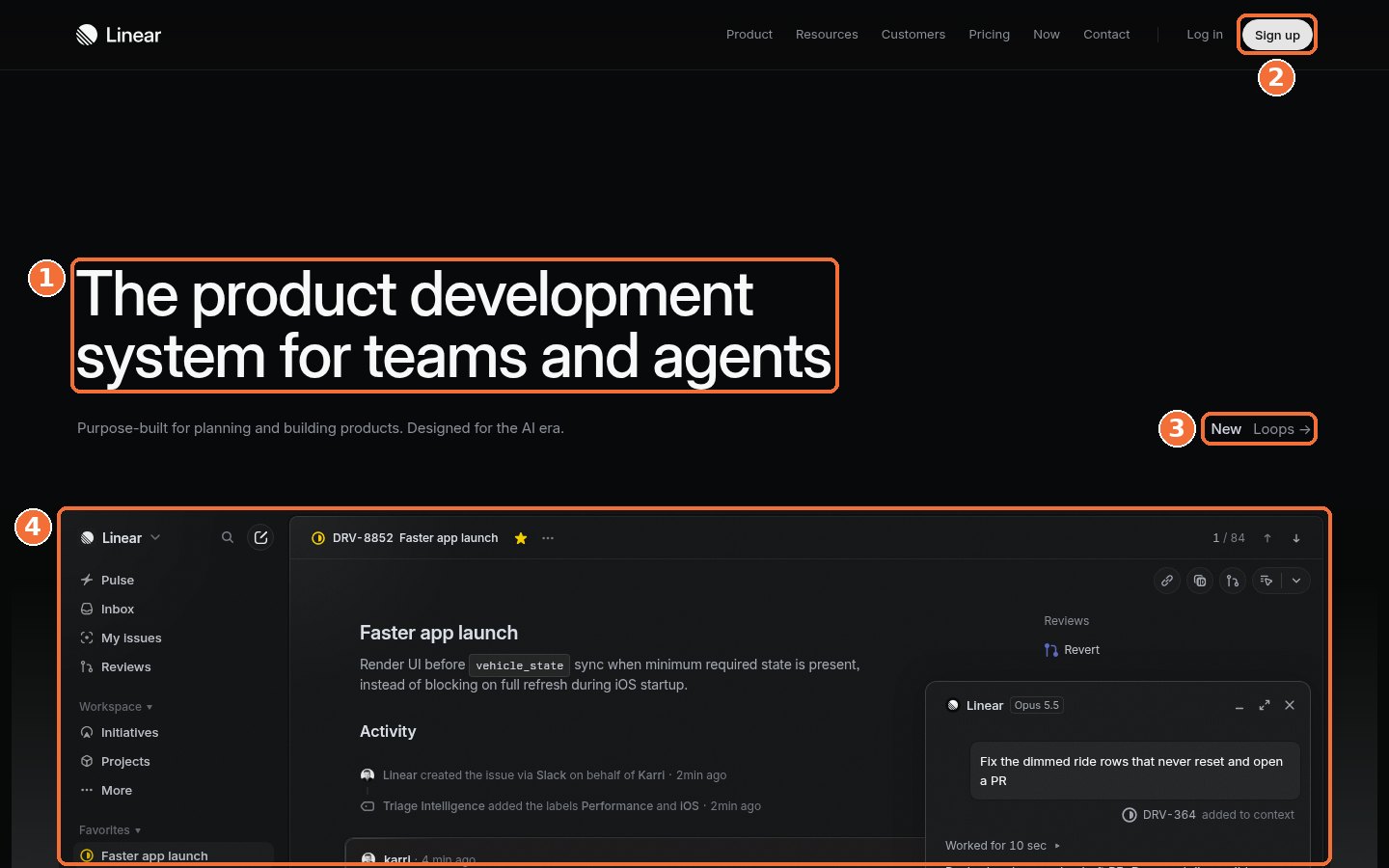Click the list-cursor icon in issue toolbar
This screenshot has width=1389, height=868.
click(x=1266, y=581)
